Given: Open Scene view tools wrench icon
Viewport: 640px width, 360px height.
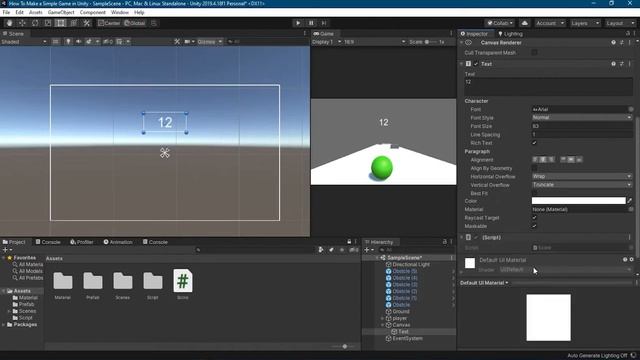Looking at the screenshot, I should (x=177, y=41).
